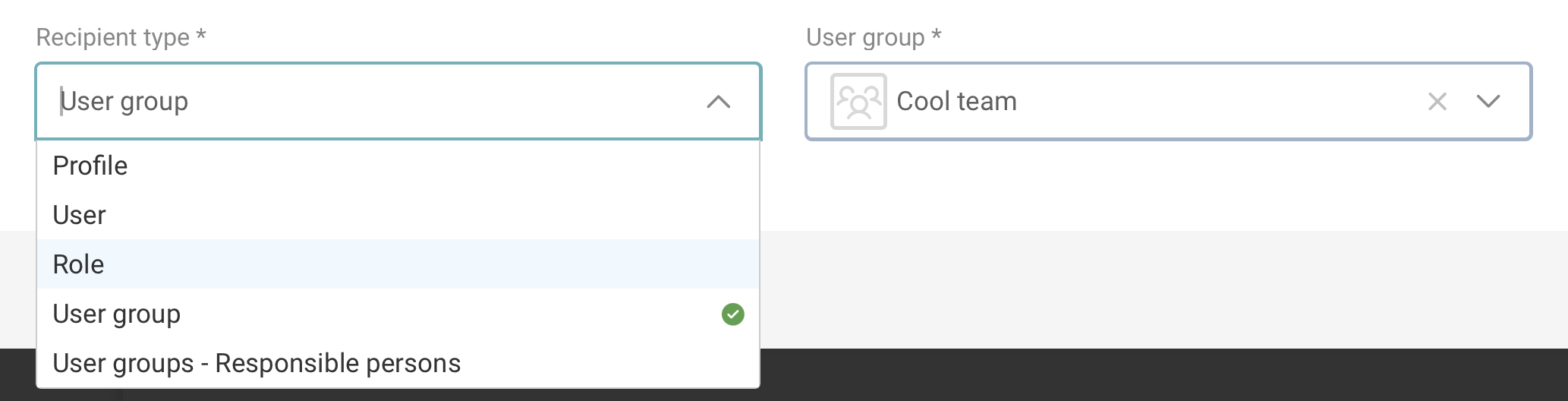Image resolution: width=1568 pixels, height=401 pixels.
Task: Expand the User group field arrow
Action: point(1488,102)
